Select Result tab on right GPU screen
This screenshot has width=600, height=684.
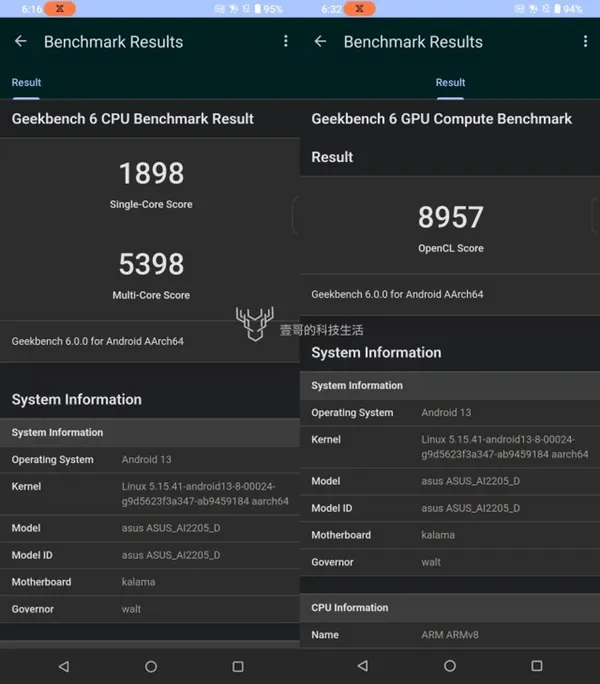click(450, 82)
